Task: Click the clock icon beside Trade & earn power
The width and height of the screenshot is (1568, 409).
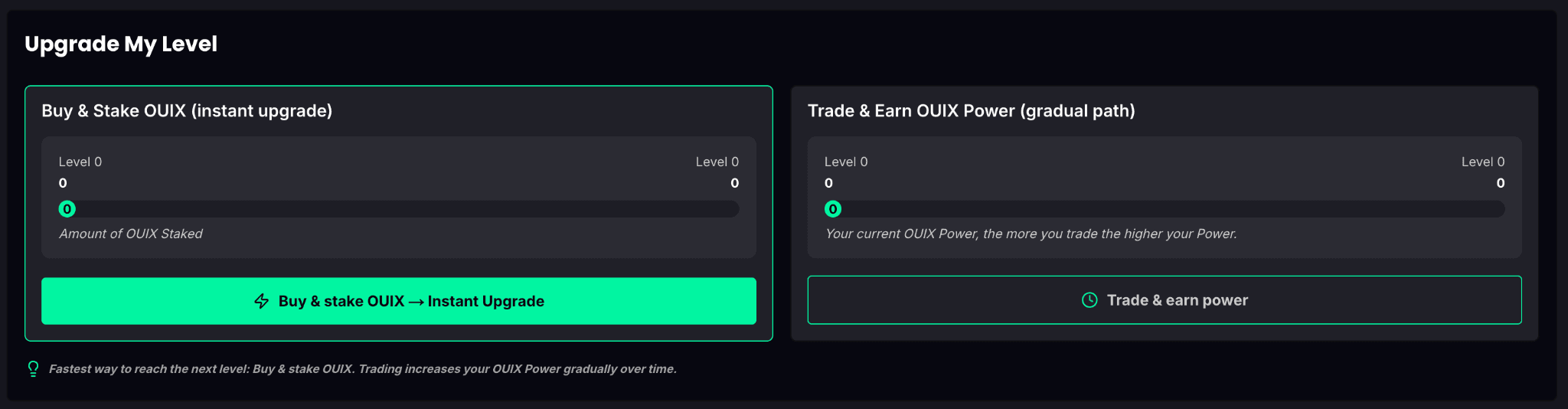Action: pyautogui.click(x=1089, y=300)
